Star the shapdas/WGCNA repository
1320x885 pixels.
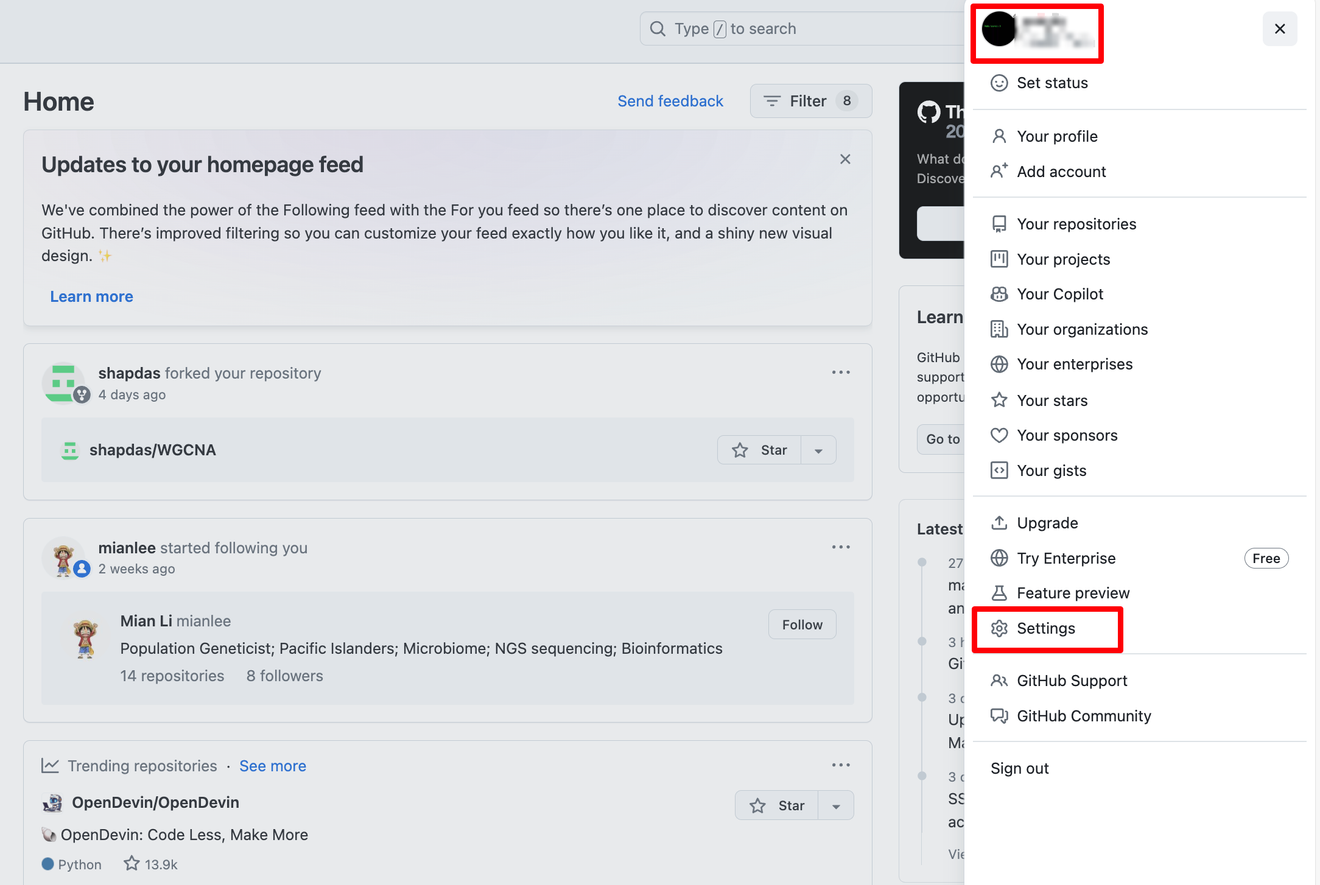point(759,450)
